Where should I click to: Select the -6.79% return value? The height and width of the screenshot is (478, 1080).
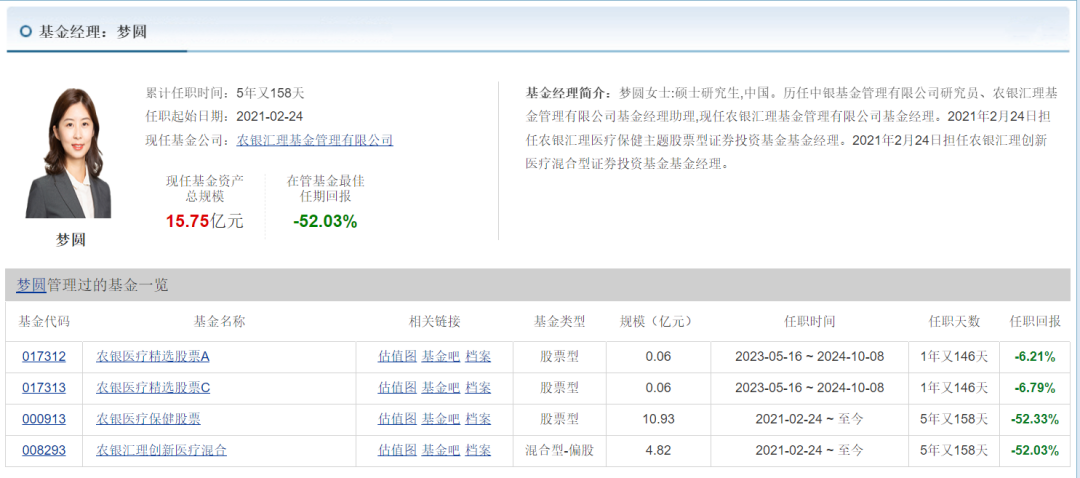(1035, 388)
